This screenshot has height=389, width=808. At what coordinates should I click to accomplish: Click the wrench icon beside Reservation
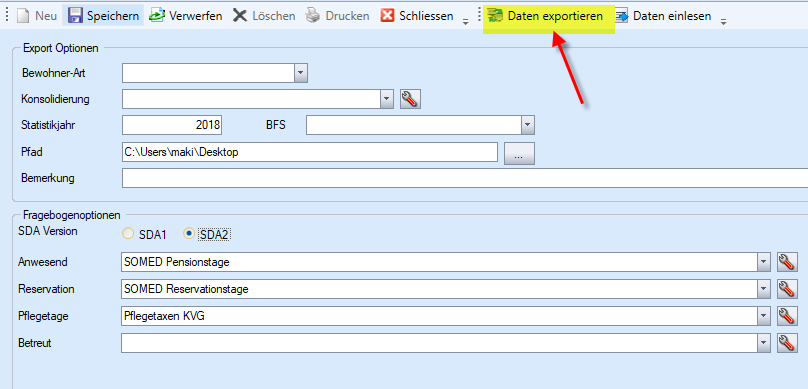[787, 289]
